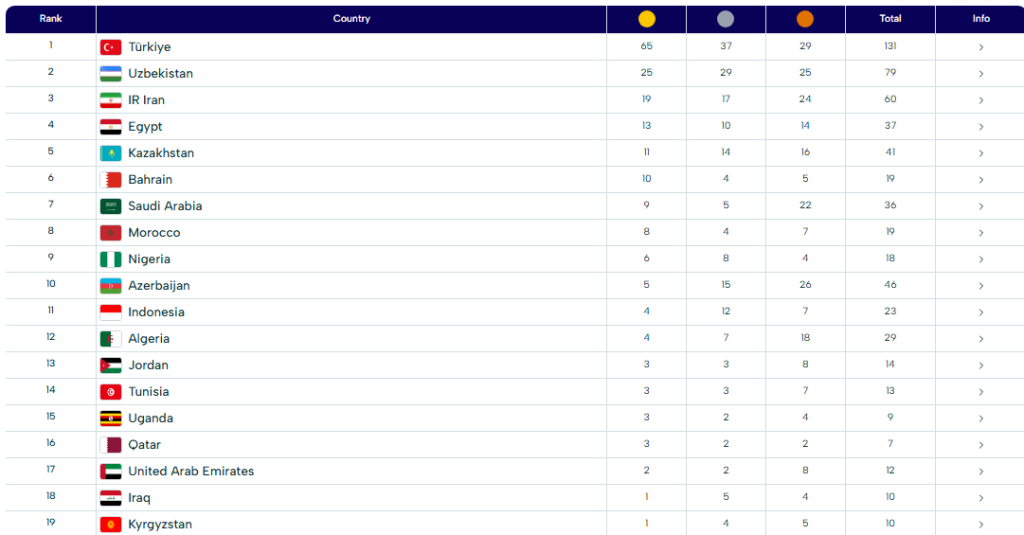Sort by the Total column header
This screenshot has width=1024, height=535.
click(x=890, y=19)
